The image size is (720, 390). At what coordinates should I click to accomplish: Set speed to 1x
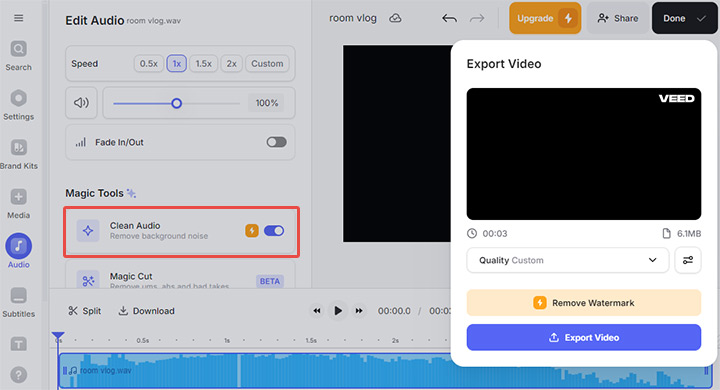(176, 63)
